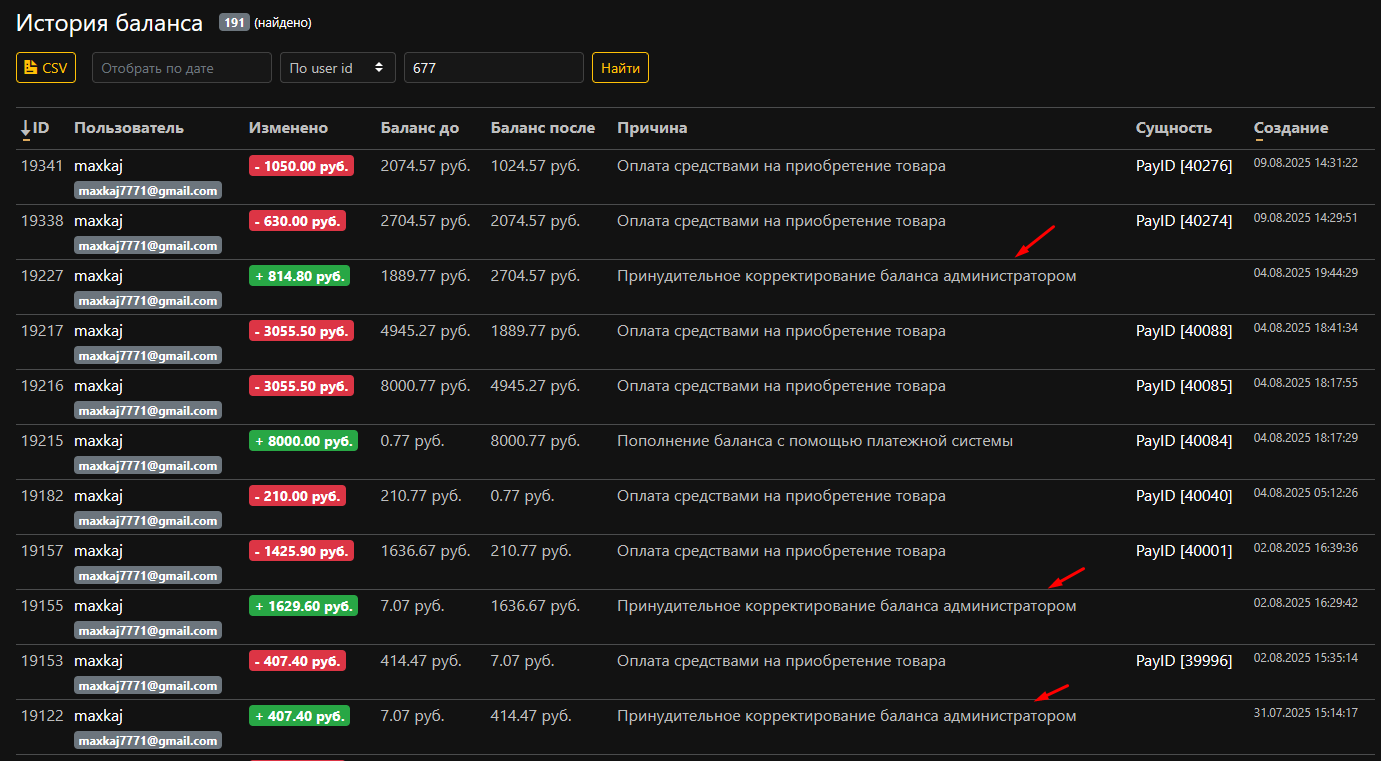Select the ID cell 19217

tap(42, 331)
